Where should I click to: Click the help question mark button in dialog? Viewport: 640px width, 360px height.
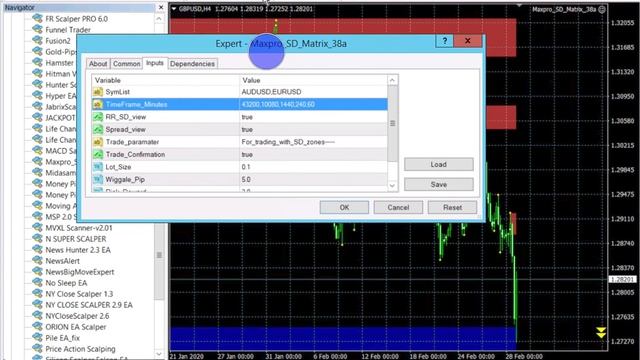point(444,41)
